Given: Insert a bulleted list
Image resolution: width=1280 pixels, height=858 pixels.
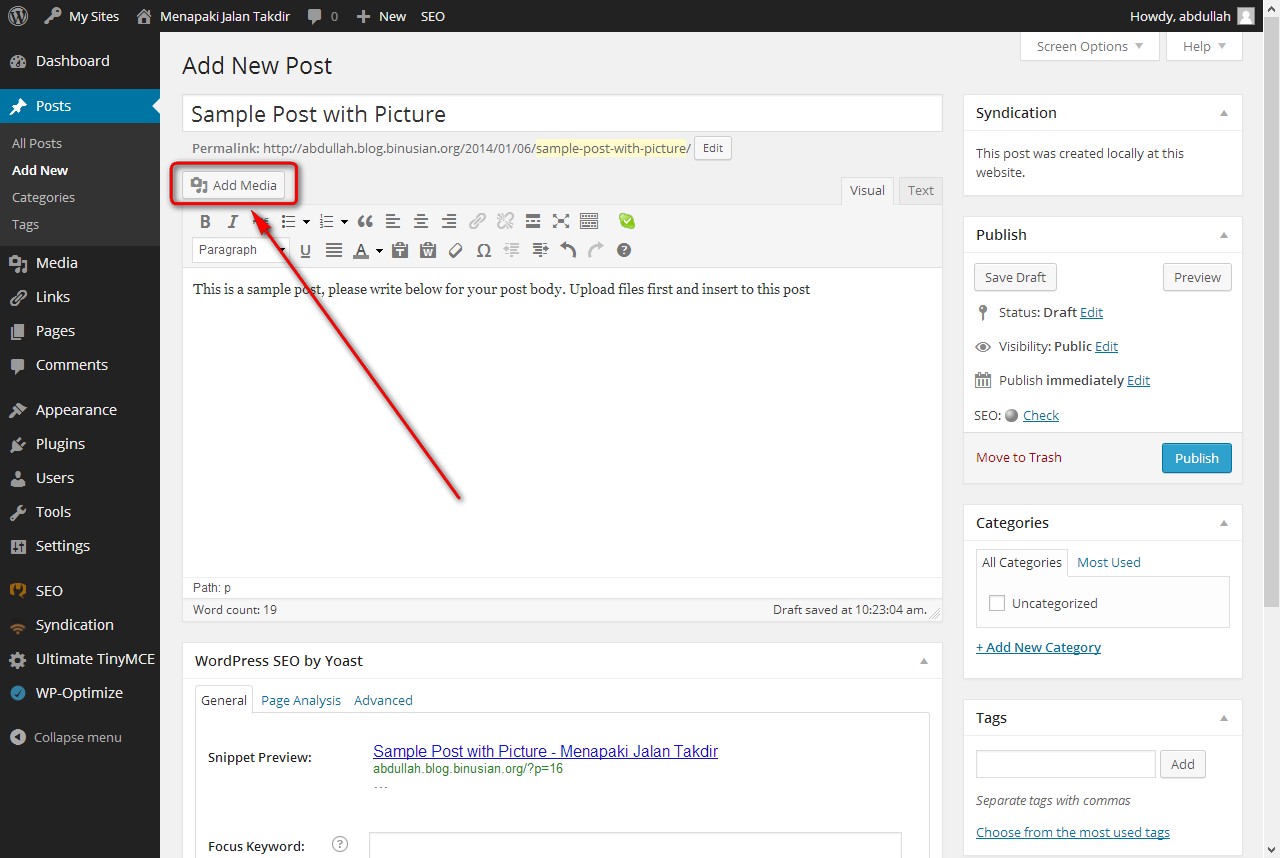Looking at the screenshot, I should (x=288, y=221).
